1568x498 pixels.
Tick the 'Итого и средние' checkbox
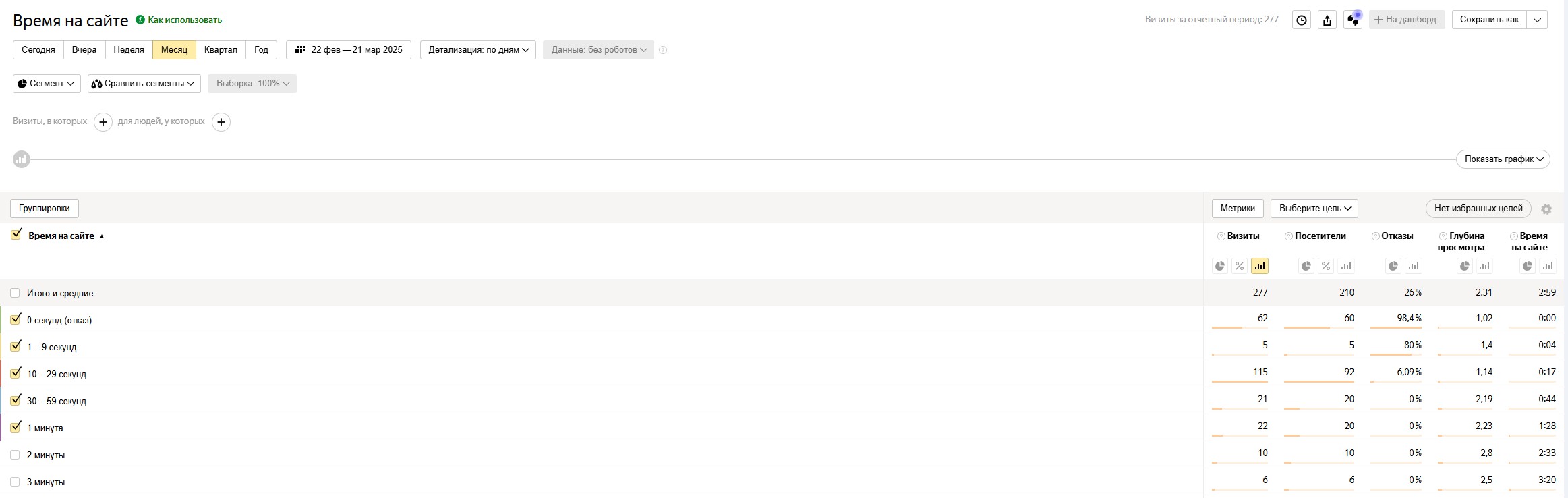(15, 293)
